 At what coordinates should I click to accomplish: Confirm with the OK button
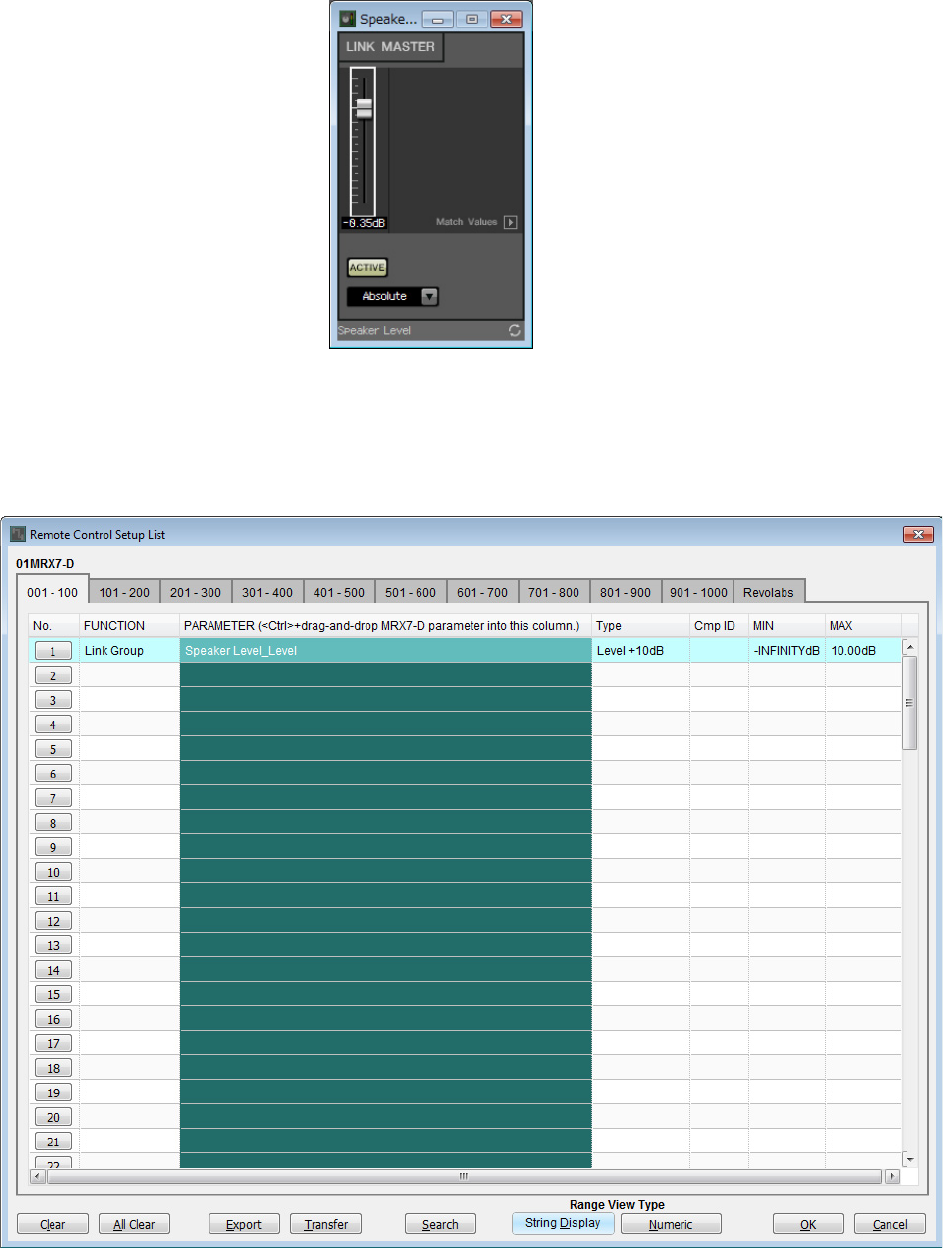tap(808, 1224)
